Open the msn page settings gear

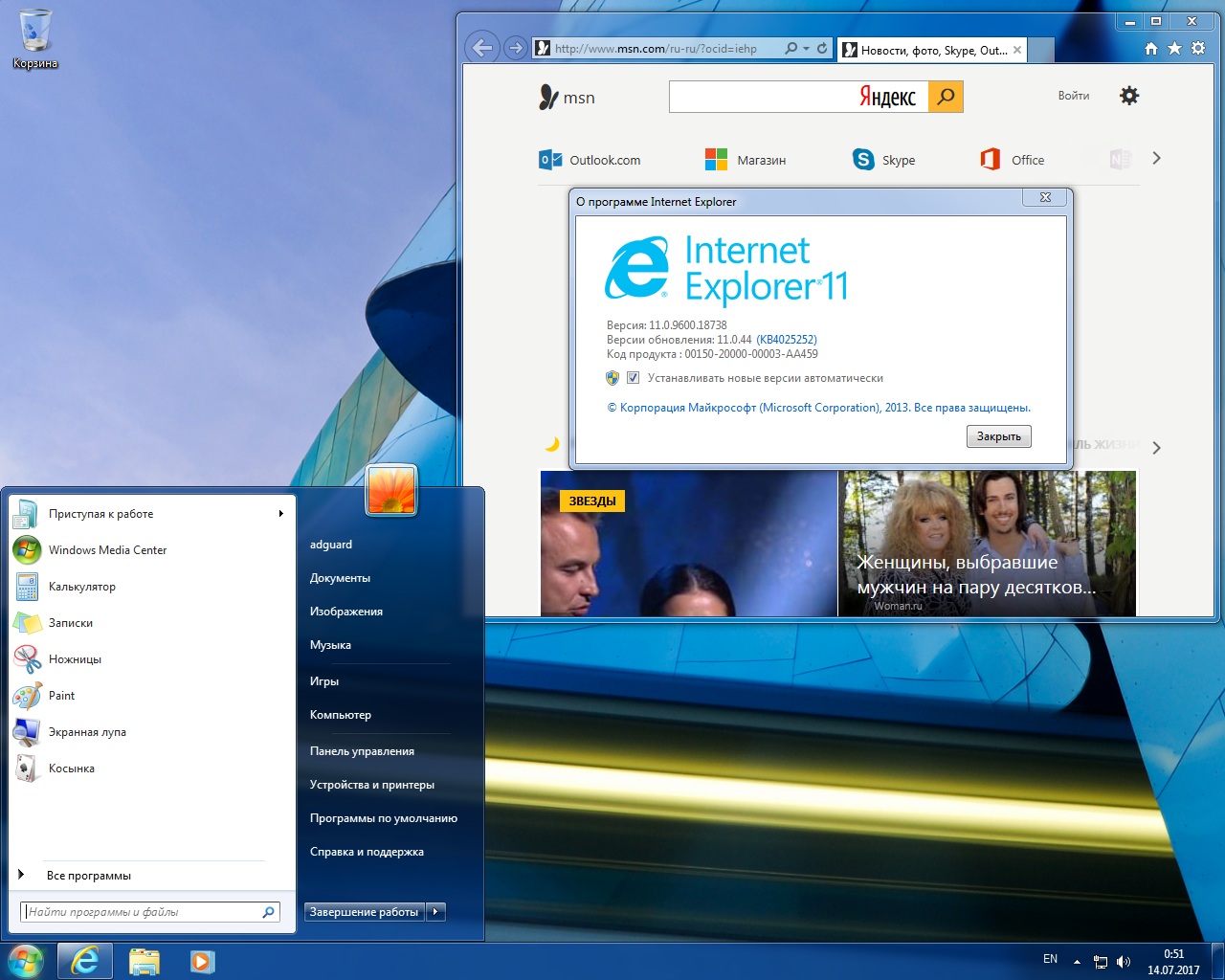coord(1129,96)
